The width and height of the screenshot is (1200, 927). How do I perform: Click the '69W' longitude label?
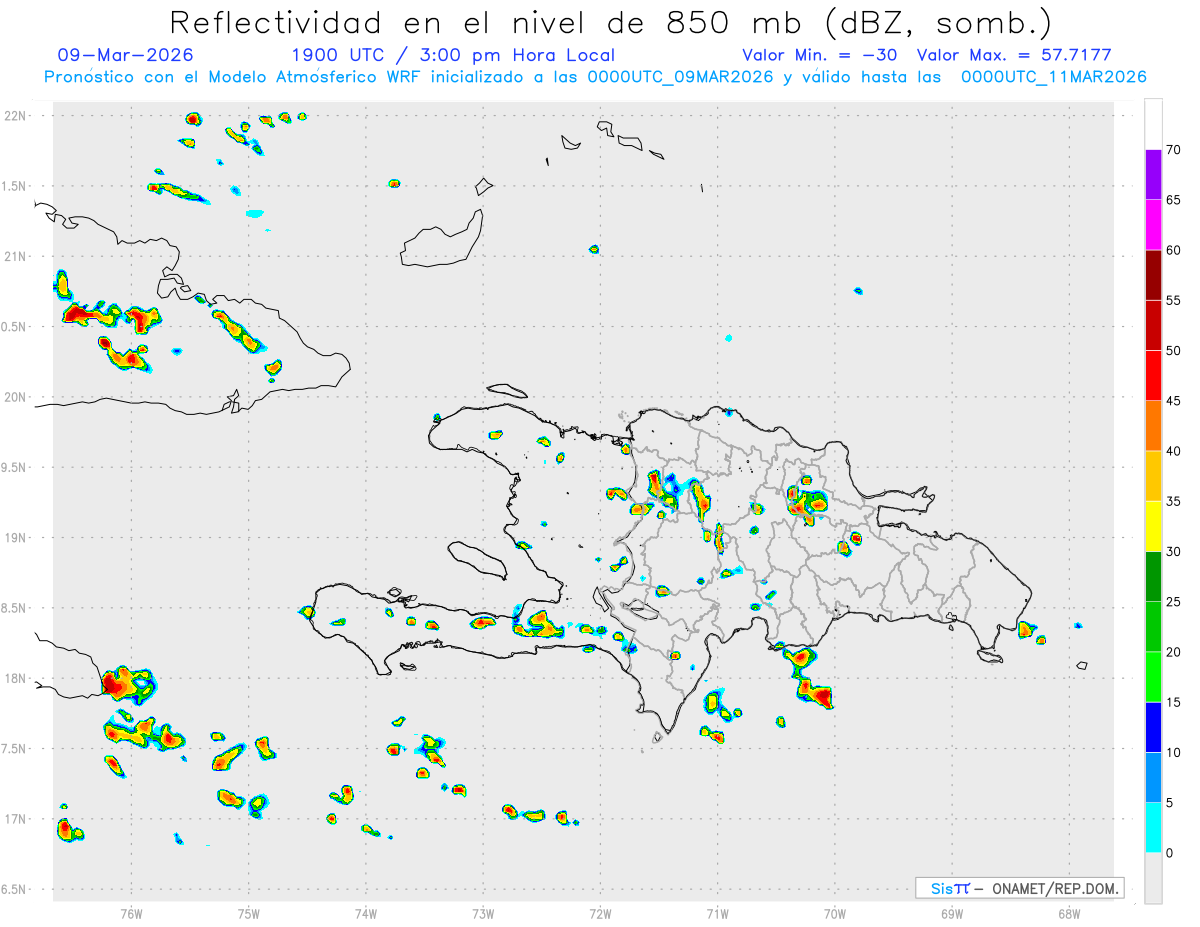tap(951, 913)
